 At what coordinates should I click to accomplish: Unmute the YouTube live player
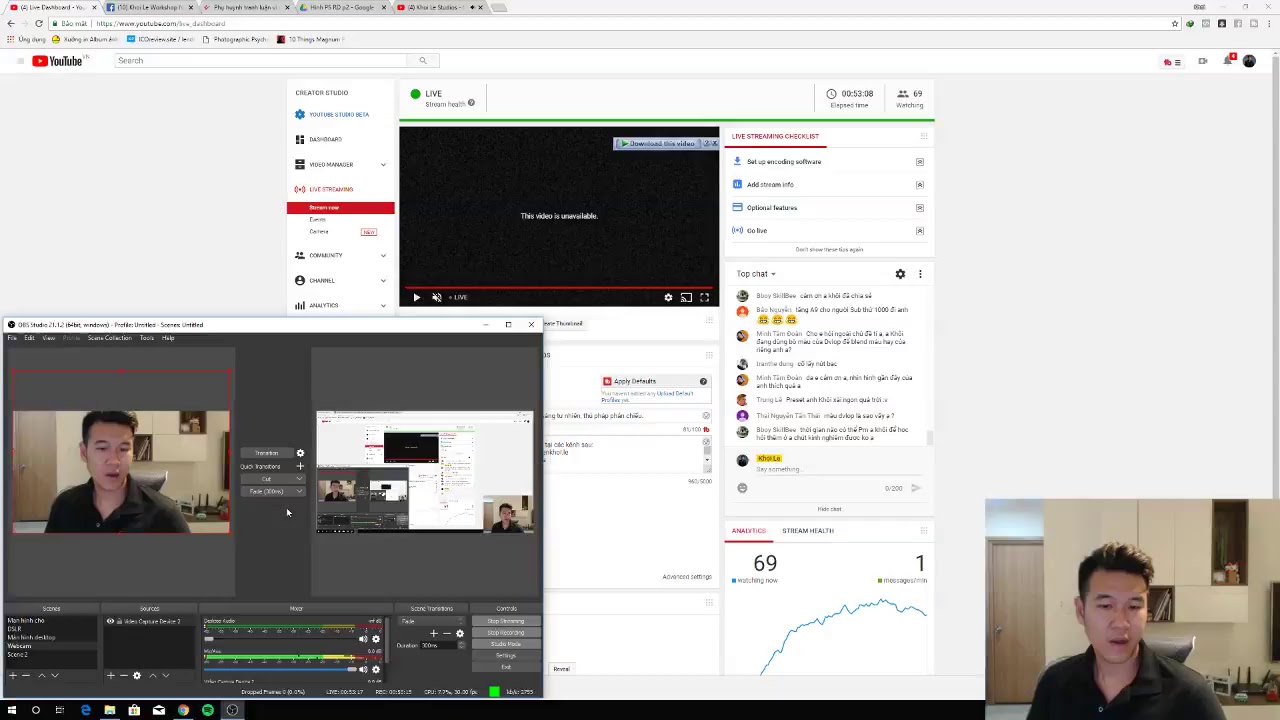[x=436, y=297]
